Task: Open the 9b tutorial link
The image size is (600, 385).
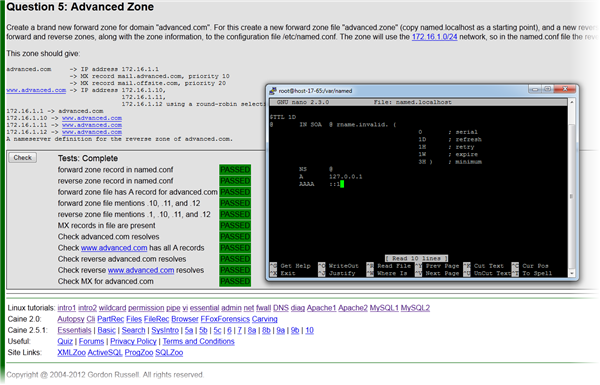Action: click(295, 330)
